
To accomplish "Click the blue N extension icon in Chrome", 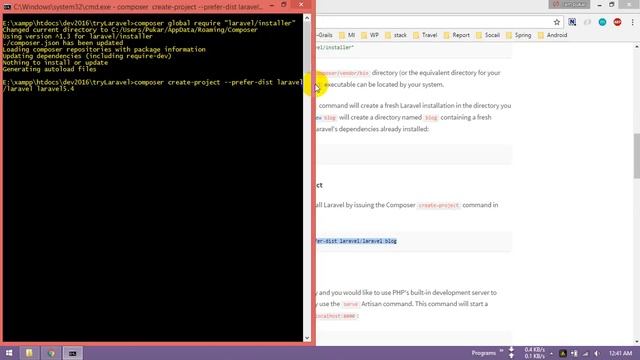I will tap(572, 22).
